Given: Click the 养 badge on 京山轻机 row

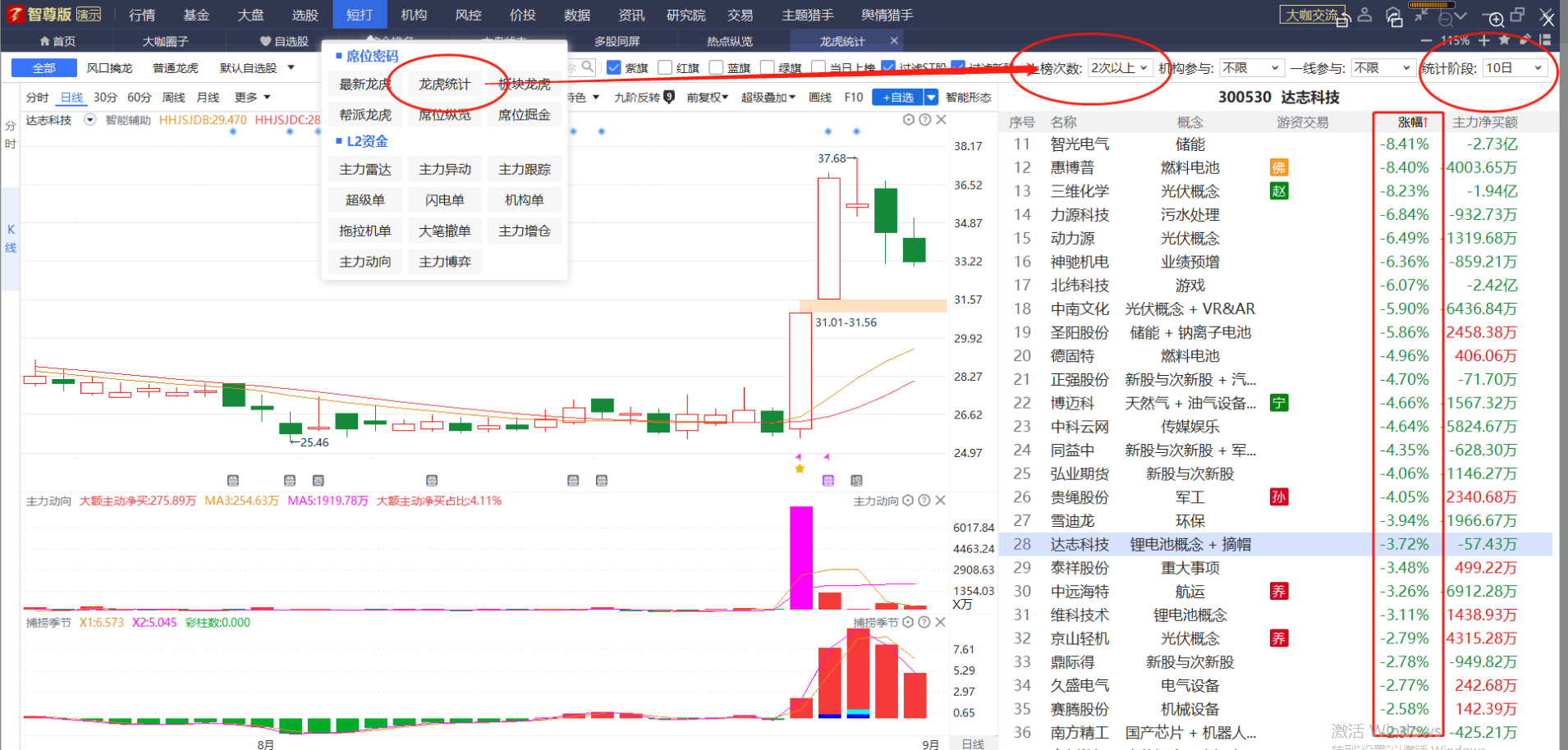Looking at the screenshot, I should [1279, 638].
